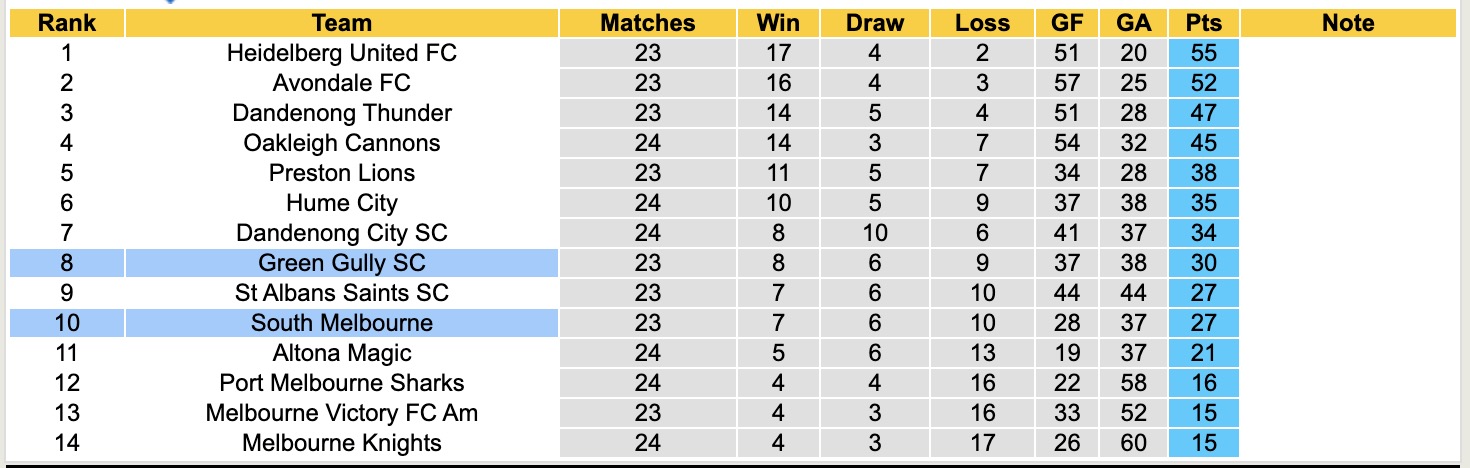Select the Dandenong Thunder row

[x=341, y=113]
